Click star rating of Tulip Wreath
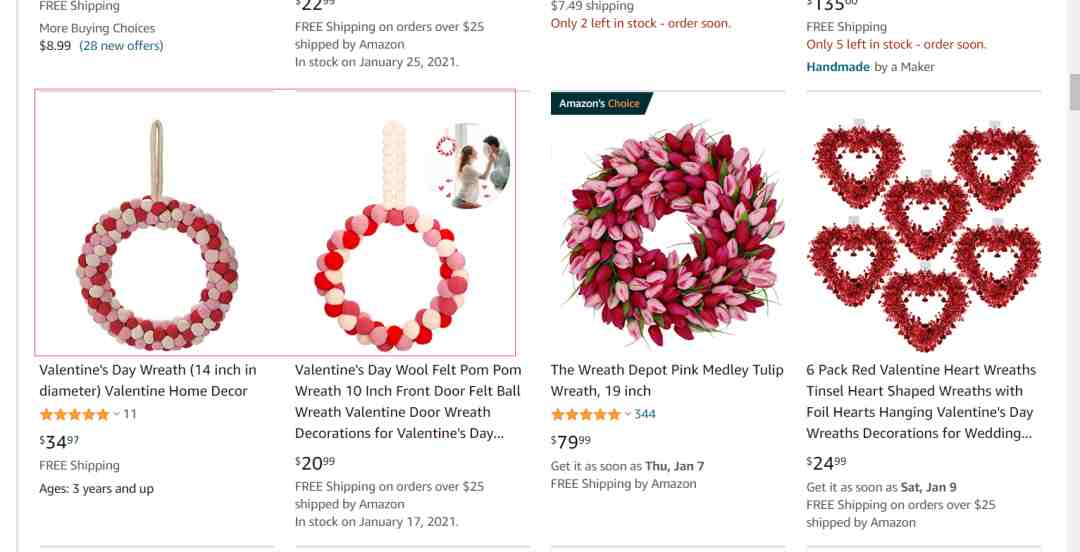 [x=586, y=414]
